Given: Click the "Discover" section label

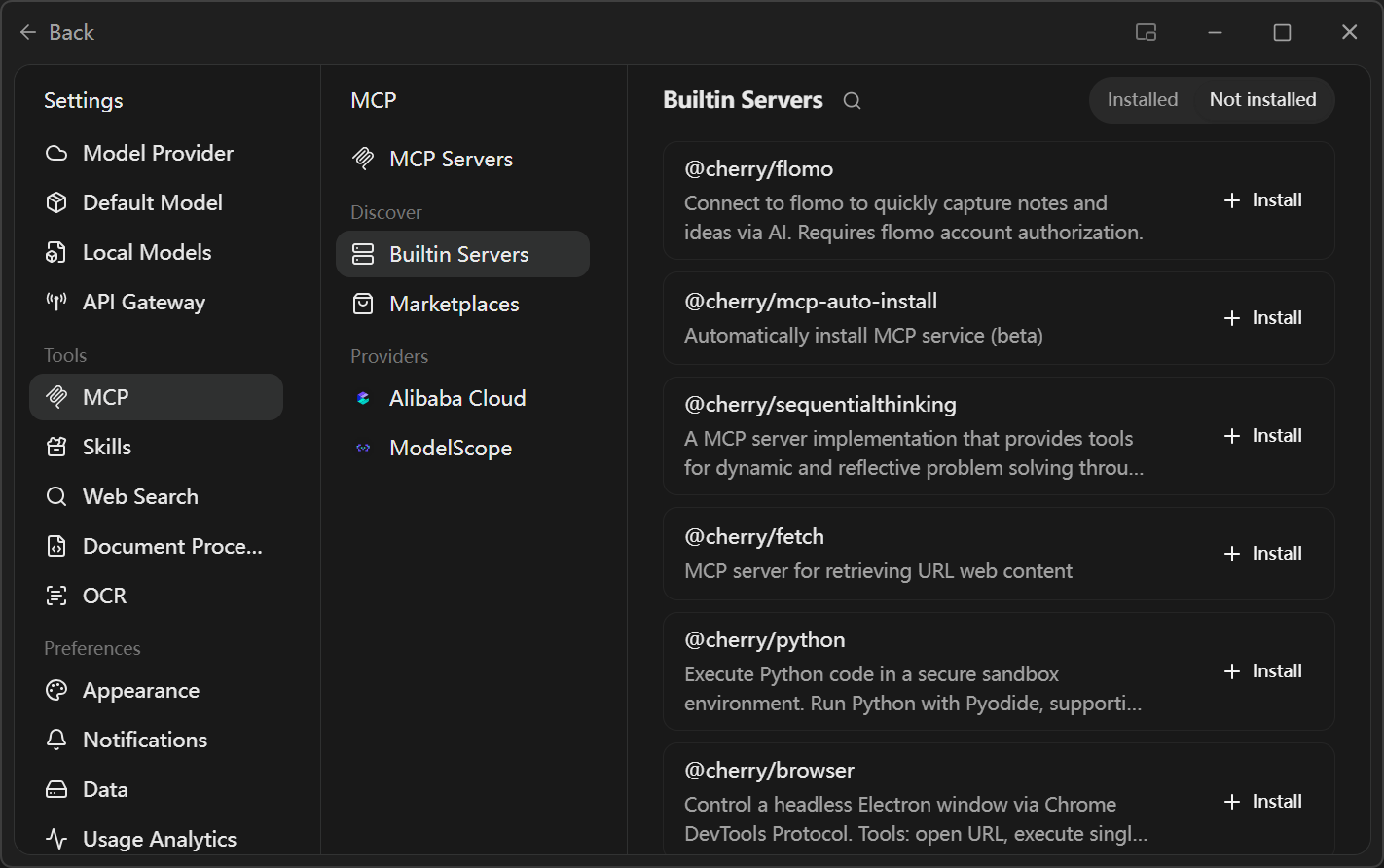Looking at the screenshot, I should (x=386, y=212).
